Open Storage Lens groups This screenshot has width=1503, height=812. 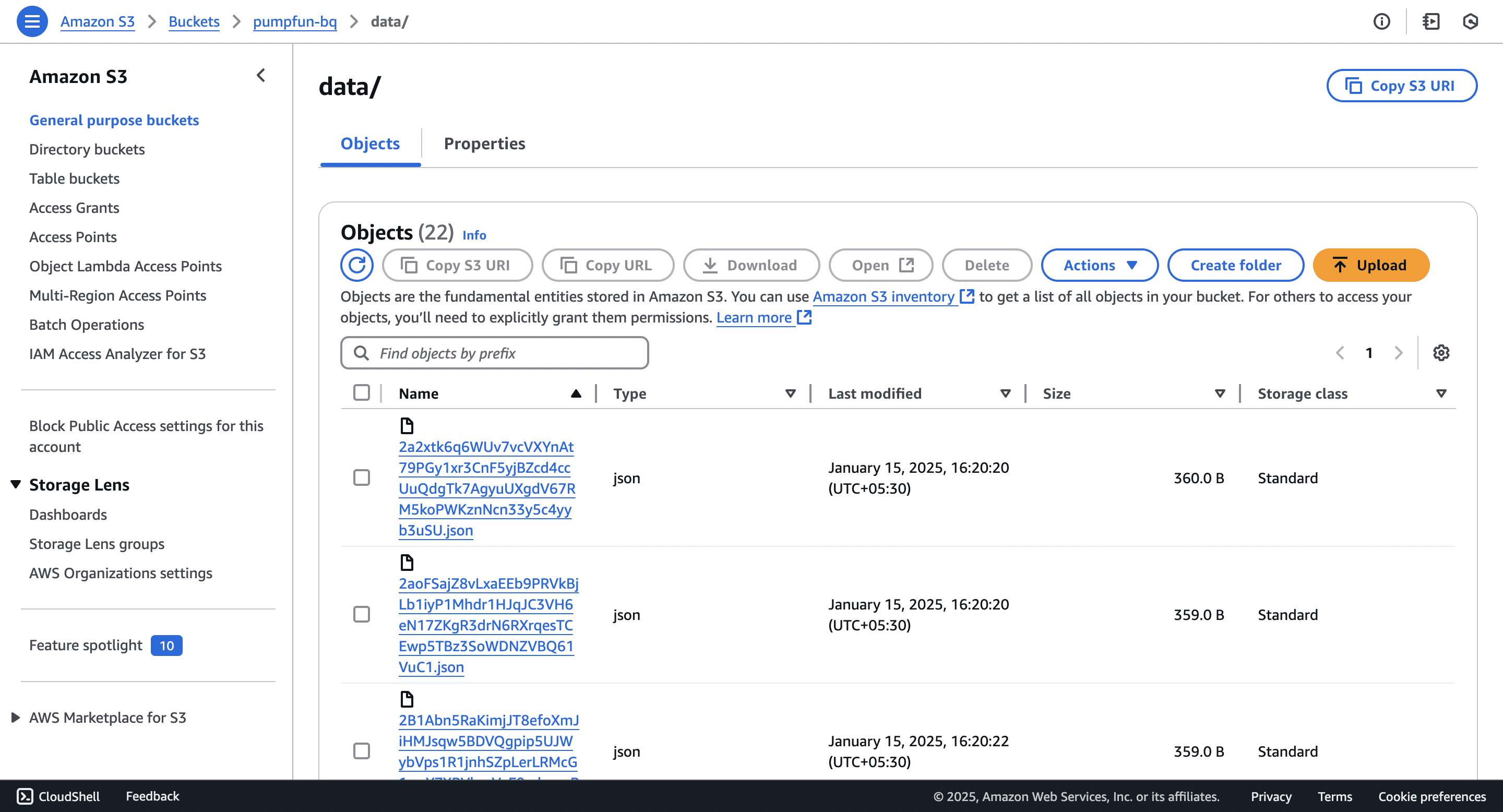pos(97,544)
